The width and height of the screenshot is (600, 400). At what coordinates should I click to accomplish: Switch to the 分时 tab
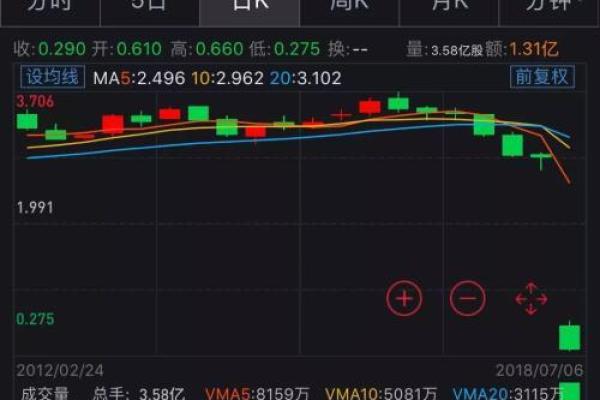(x=50, y=11)
